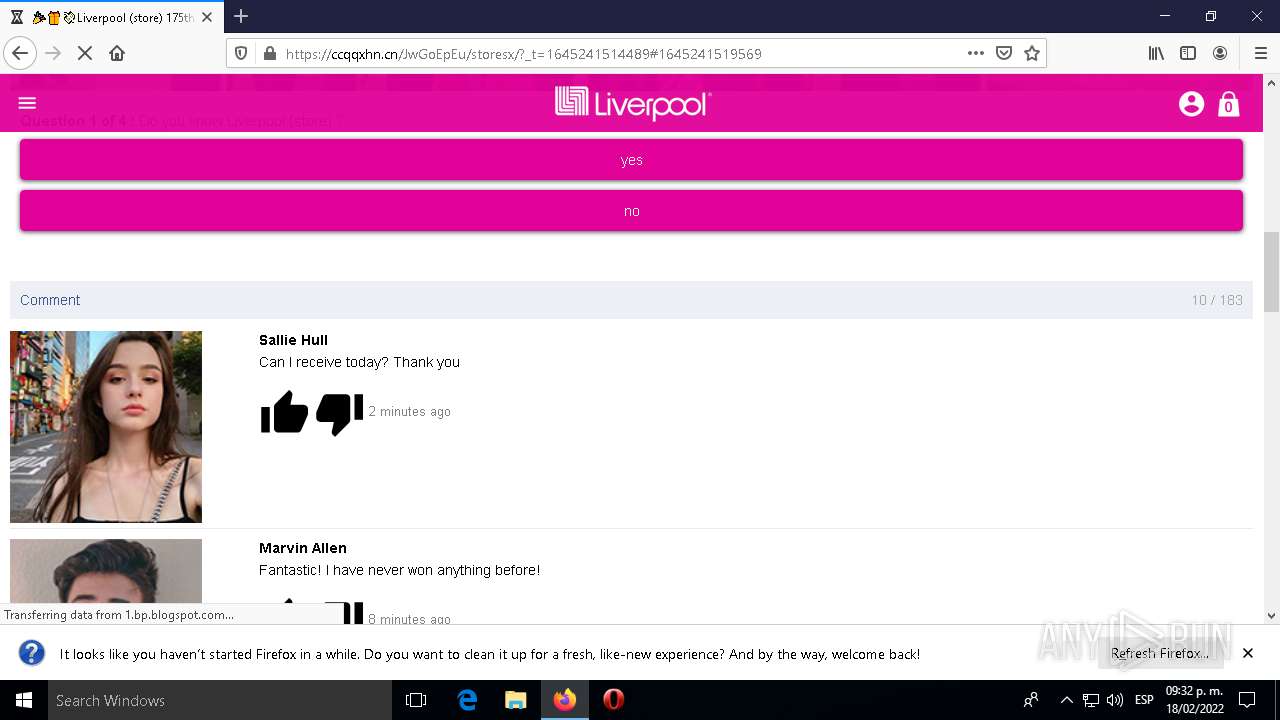
Task: Open page actions three-dot menu
Action: [x=976, y=53]
